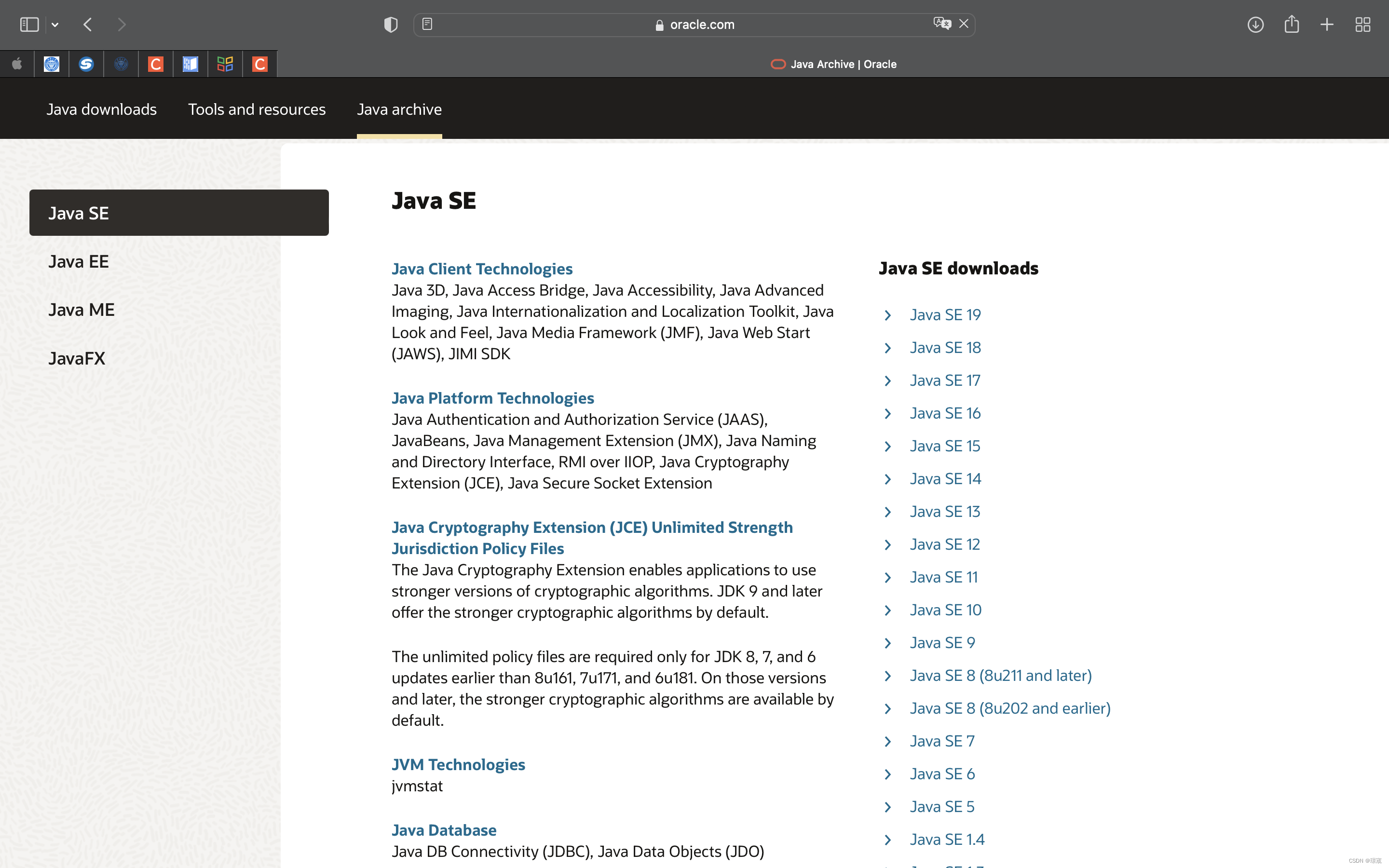Expand the chevron beside Java SE 17
The width and height of the screenshot is (1389, 868).
pyautogui.click(x=888, y=380)
